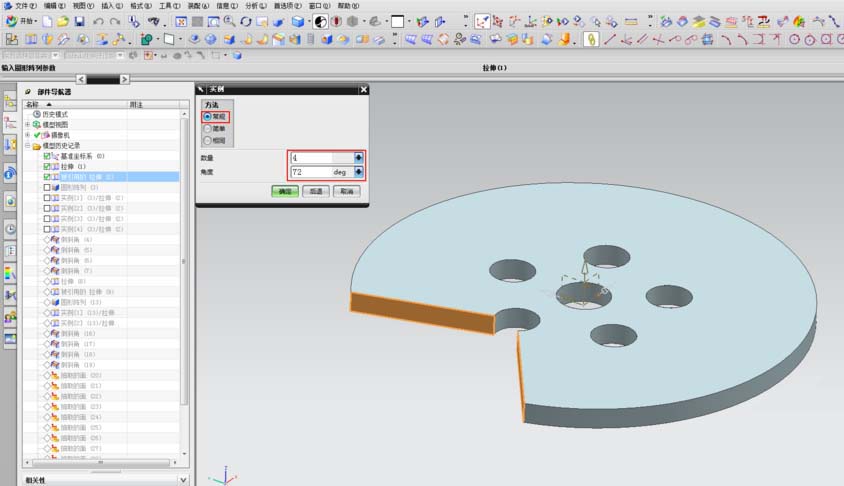Click the Fit view icon

[181, 21]
